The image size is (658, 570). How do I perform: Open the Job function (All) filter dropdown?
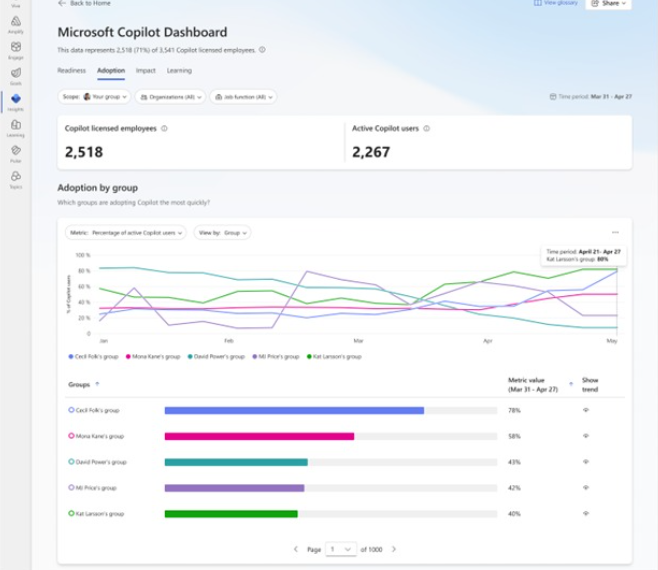(x=243, y=97)
